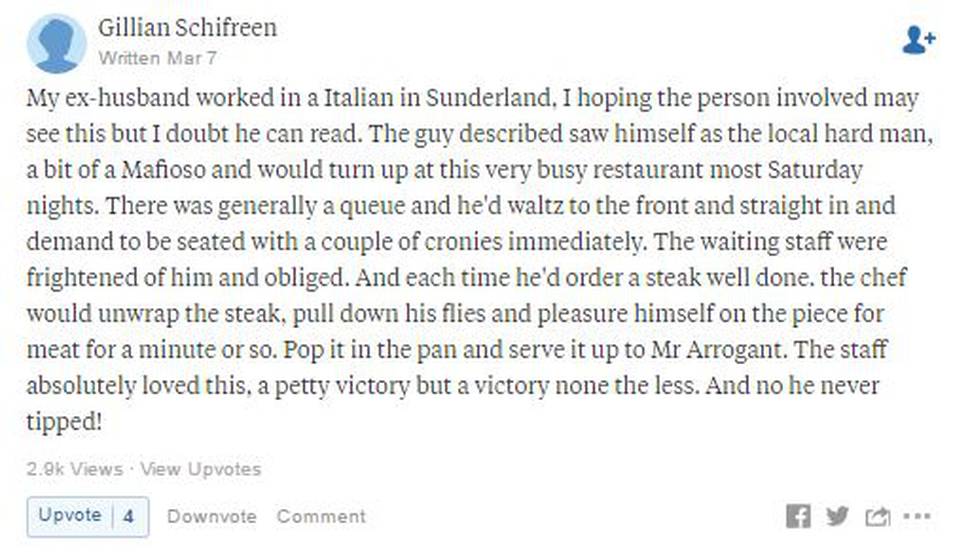Share this answer on Twitter

tap(837, 516)
